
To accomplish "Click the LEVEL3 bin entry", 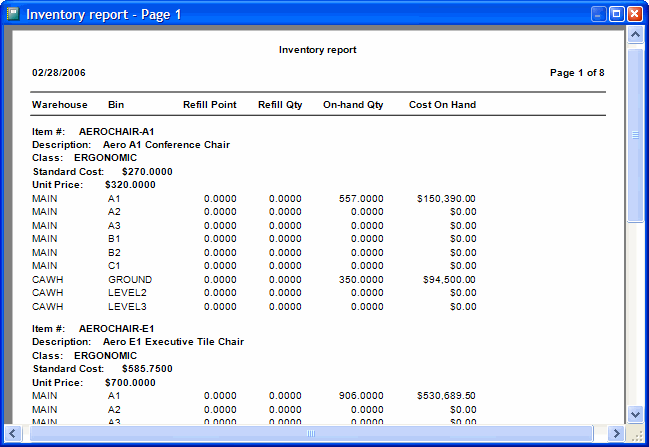I will point(127,307).
